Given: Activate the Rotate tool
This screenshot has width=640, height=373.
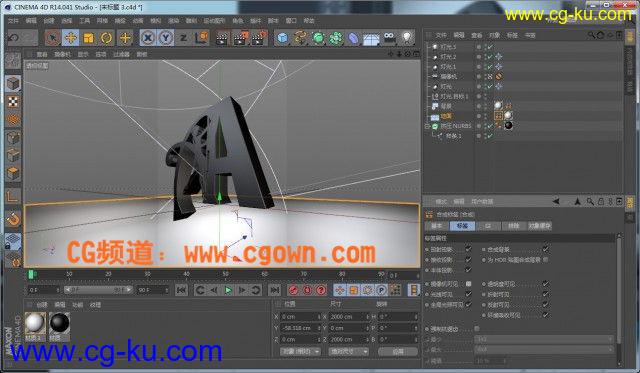Looking at the screenshot, I should coord(107,38).
